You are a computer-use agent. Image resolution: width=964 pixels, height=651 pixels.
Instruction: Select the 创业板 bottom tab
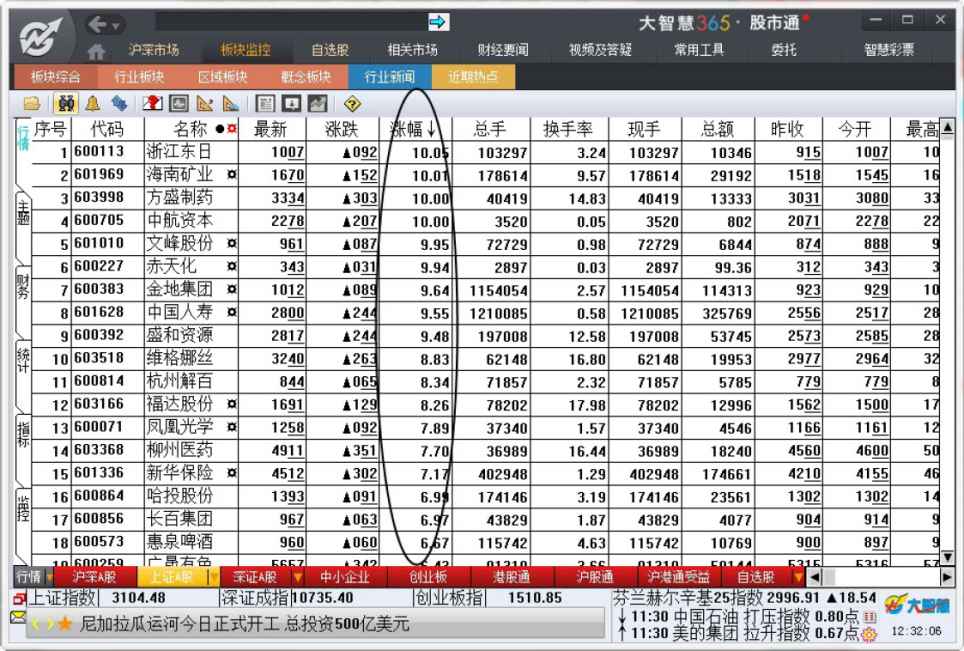tap(429, 577)
